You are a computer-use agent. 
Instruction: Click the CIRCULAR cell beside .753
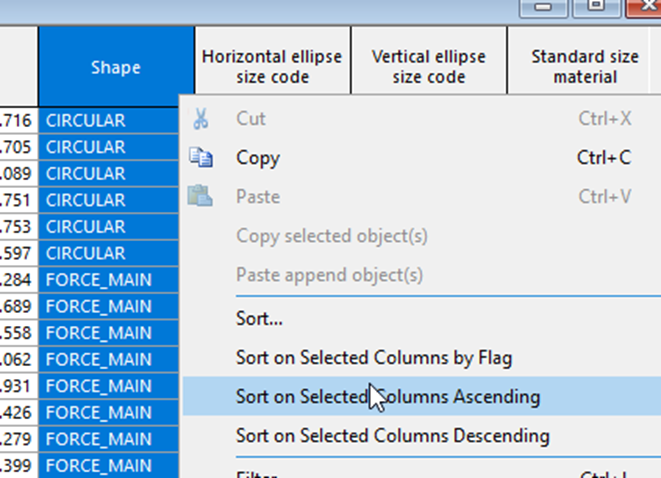tap(108, 227)
